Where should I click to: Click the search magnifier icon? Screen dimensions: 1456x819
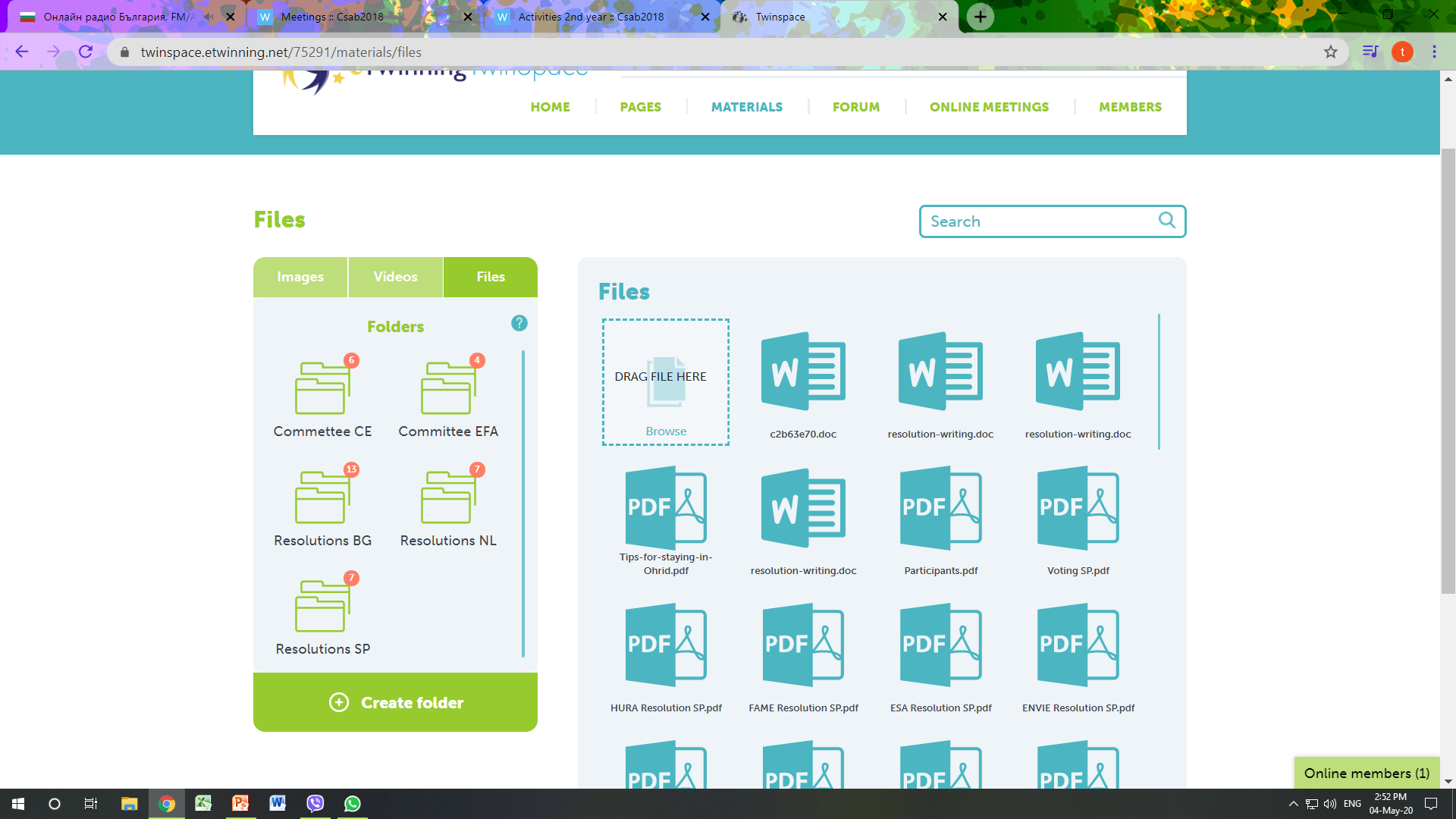tap(1167, 221)
